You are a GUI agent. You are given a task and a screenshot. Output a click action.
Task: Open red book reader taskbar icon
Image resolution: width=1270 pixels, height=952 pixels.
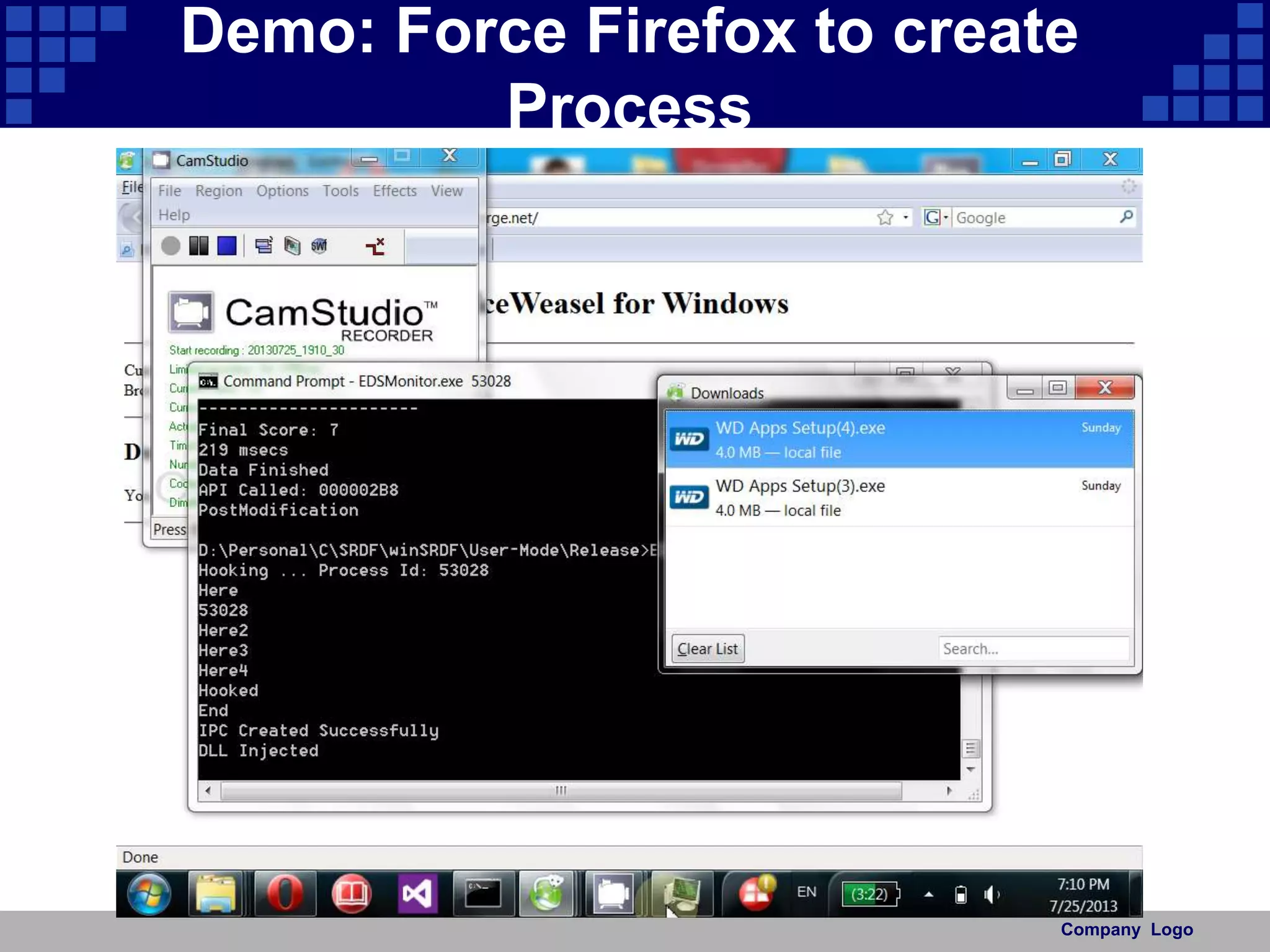pyautogui.click(x=352, y=894)
